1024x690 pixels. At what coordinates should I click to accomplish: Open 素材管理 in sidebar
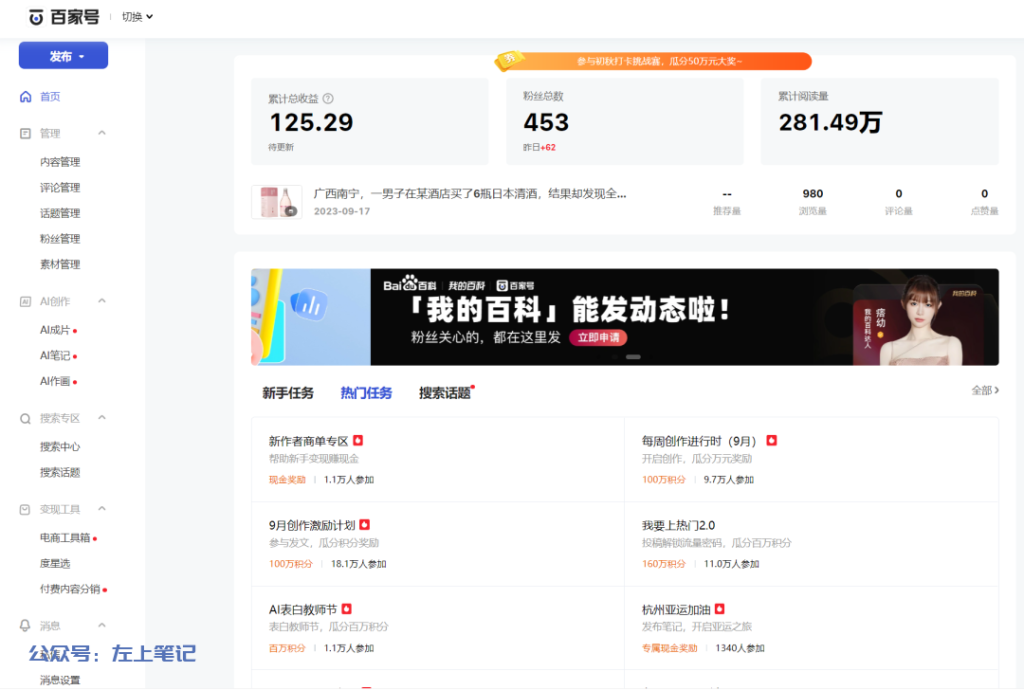tap(60, 264)
